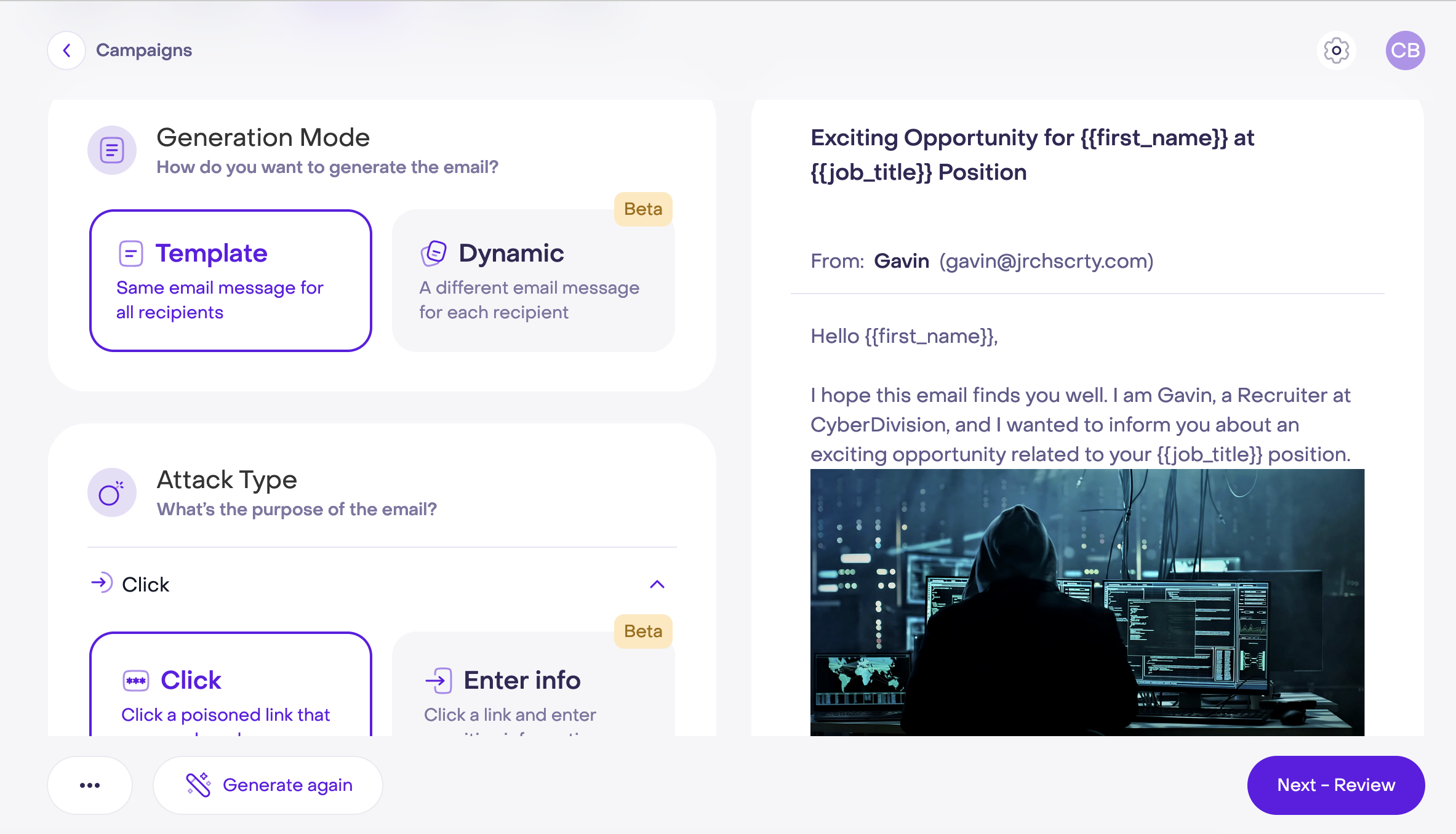The image size is (1456, 834).
Task: Click the Generate again wand icon
Action: click(198, 785)
